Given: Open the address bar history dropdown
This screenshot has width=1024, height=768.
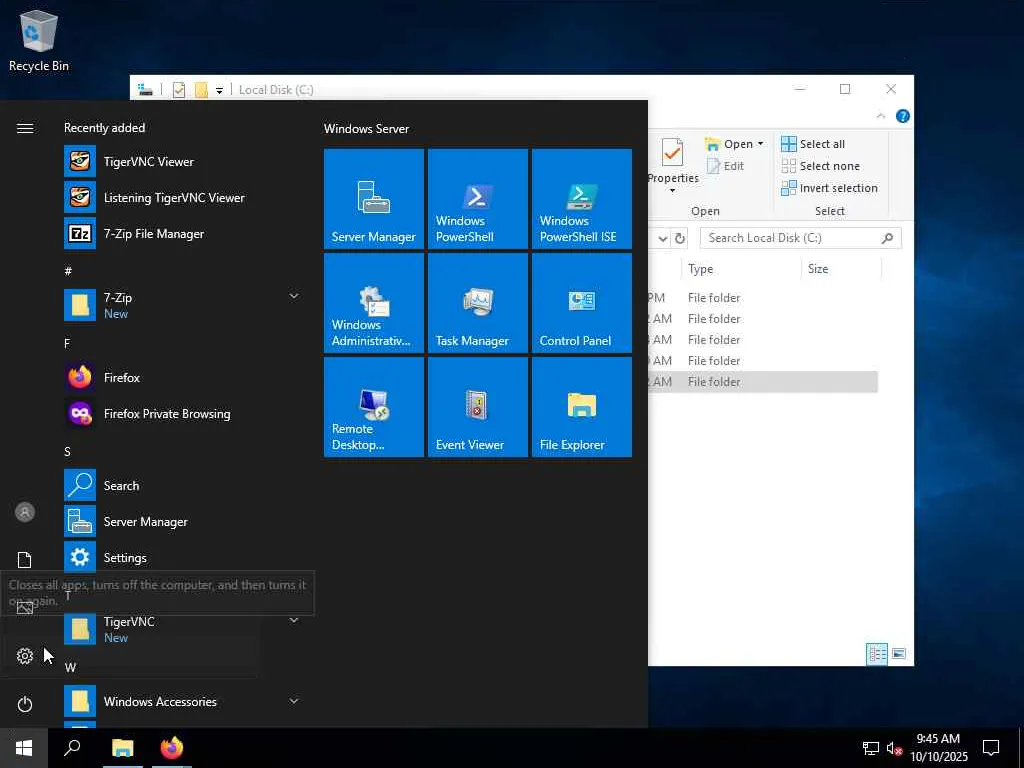Looking at the screenshot, I should [x=663, y=238].
